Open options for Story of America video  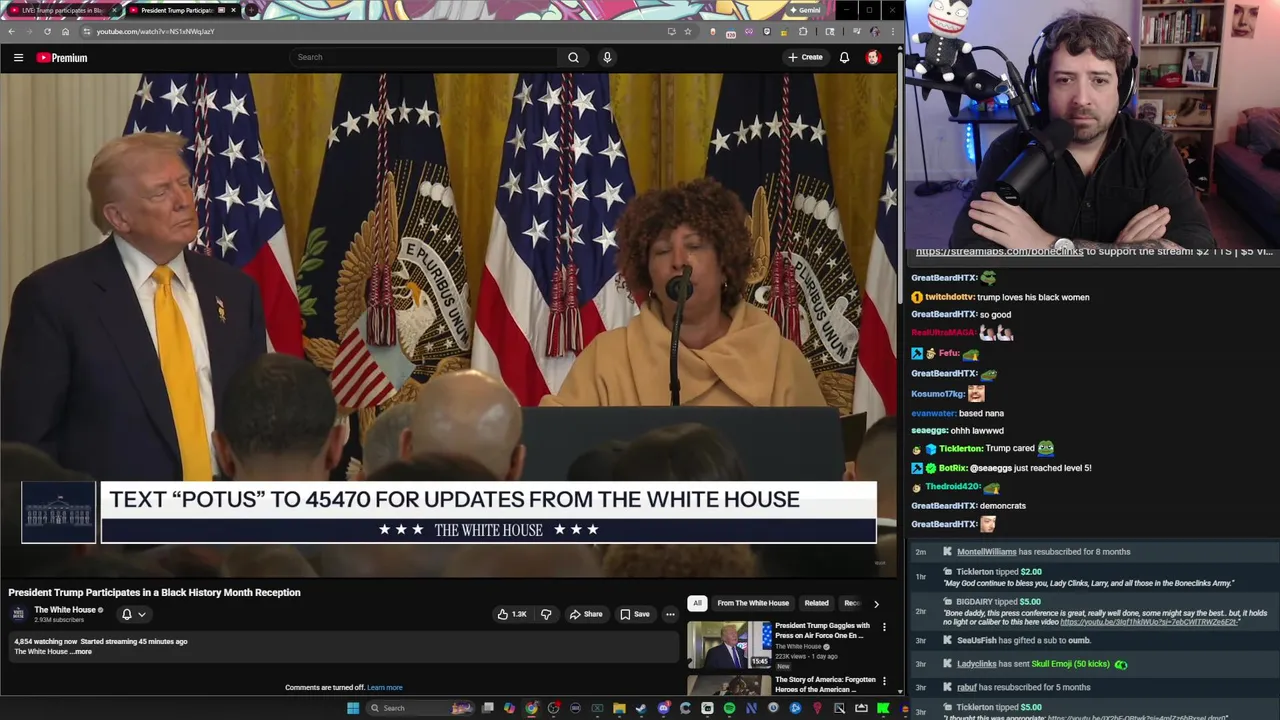[x=884, y=681]
